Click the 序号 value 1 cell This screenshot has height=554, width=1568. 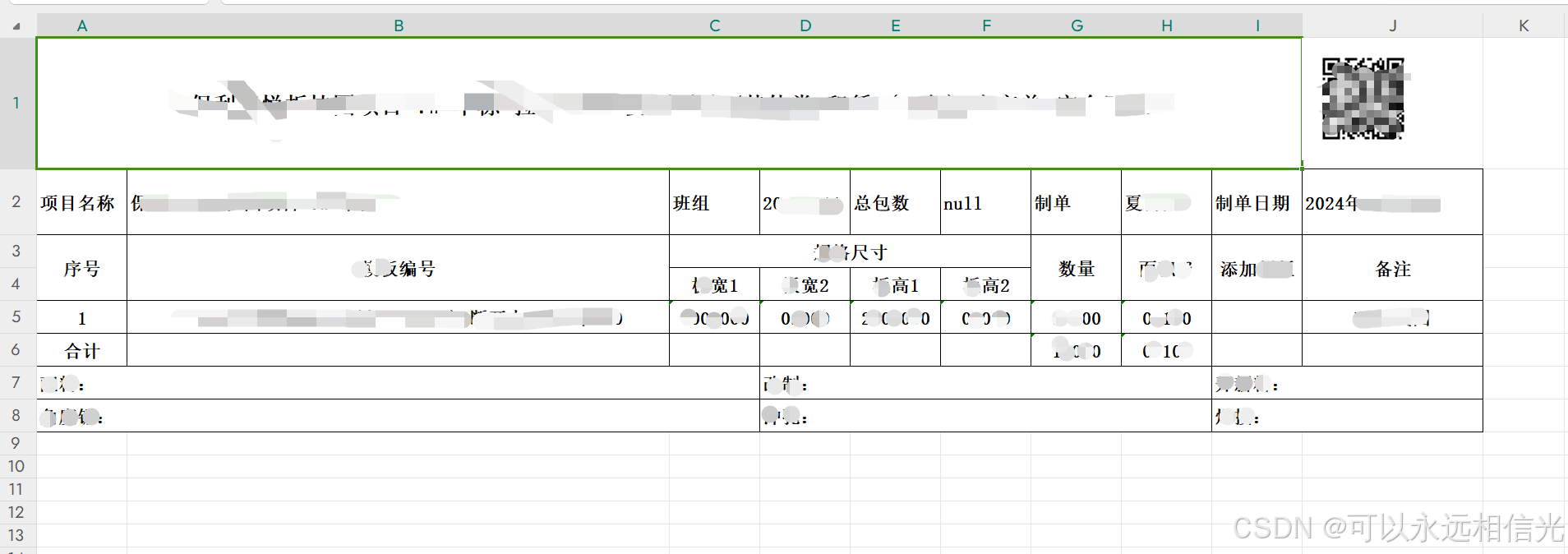[x=82, y=317]
